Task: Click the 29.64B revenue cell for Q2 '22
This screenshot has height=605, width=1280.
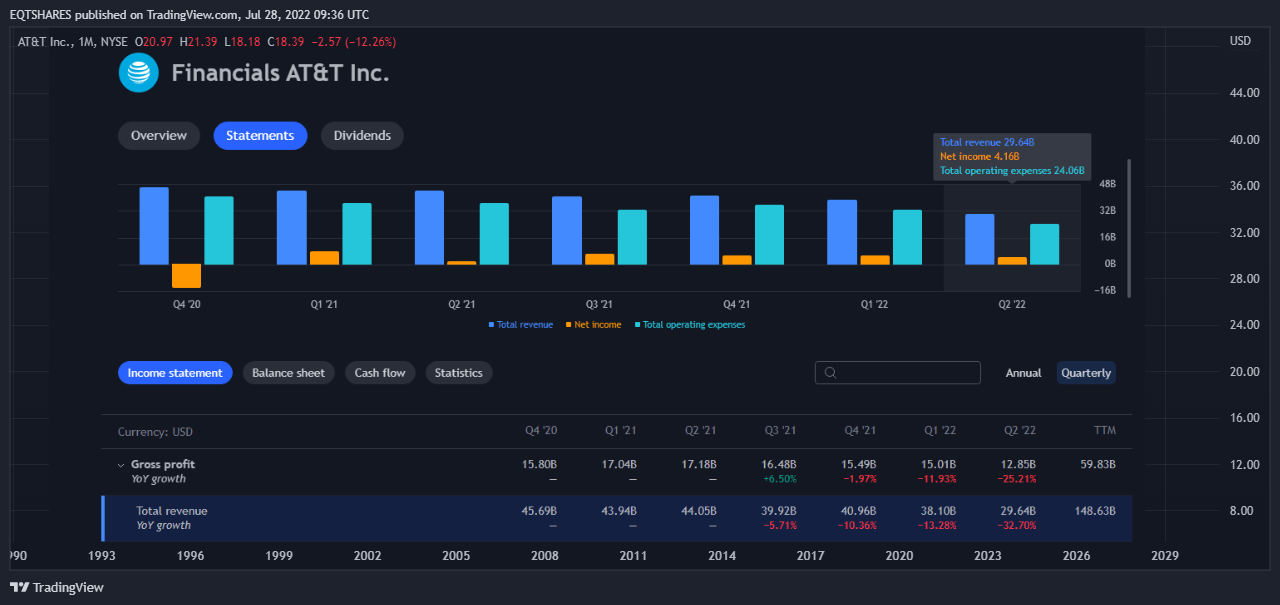Action: click(1018, 511)
